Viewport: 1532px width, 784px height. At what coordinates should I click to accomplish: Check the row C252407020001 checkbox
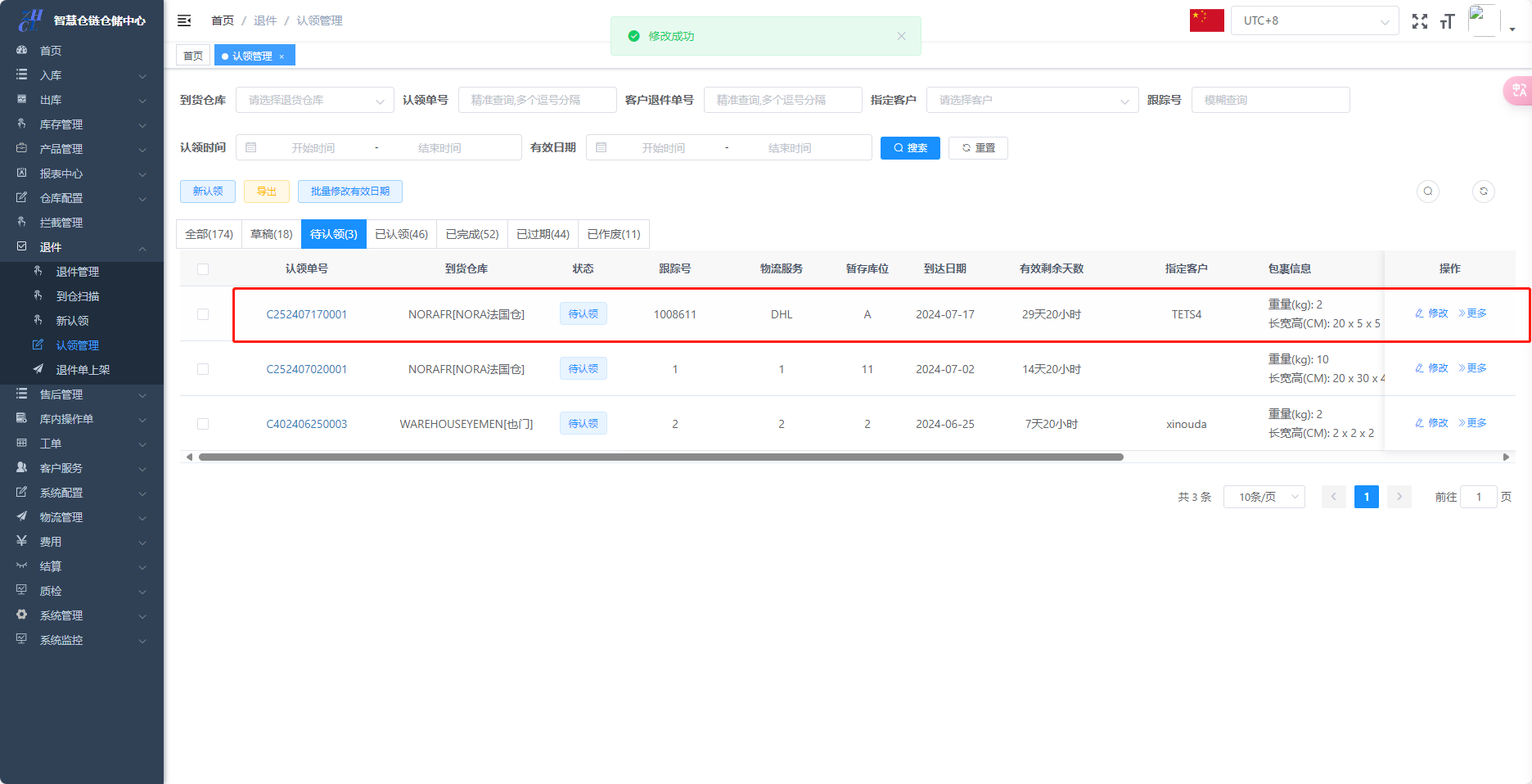point(203,369)
